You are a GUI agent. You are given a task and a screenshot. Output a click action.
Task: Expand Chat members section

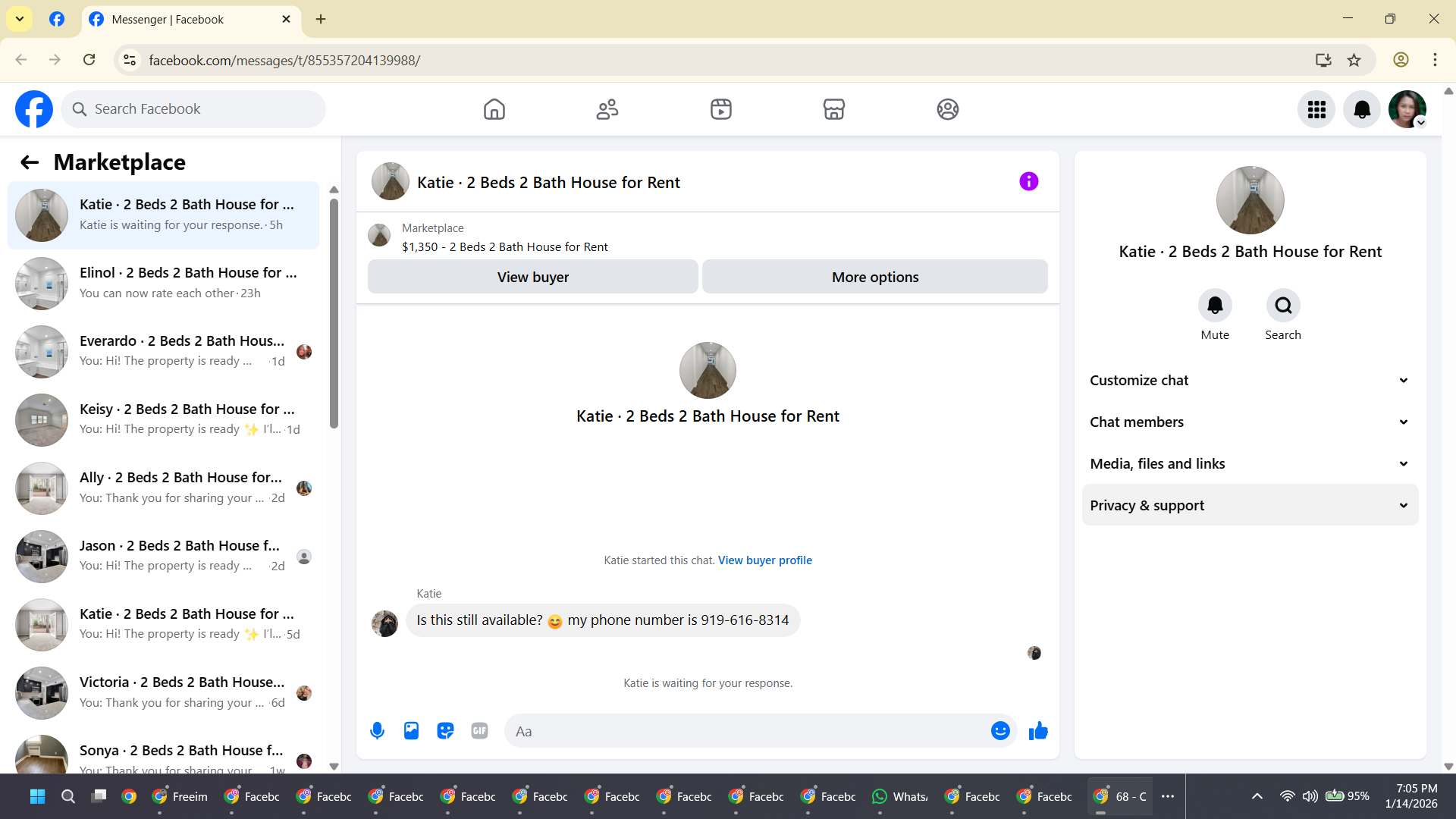click(x=1250, y=422)
